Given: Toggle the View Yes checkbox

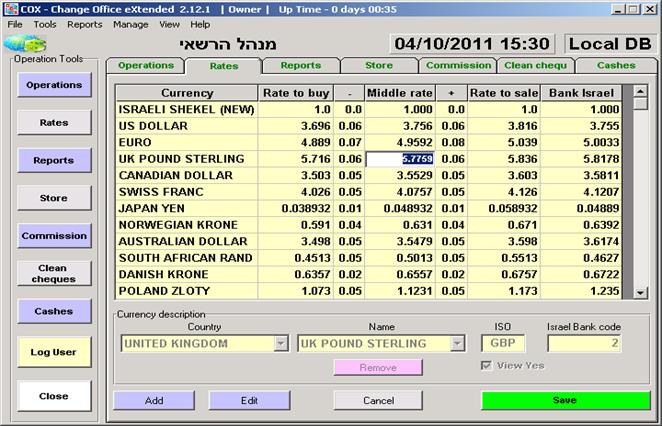Looking at the screenshot, I should pos(487,366).
